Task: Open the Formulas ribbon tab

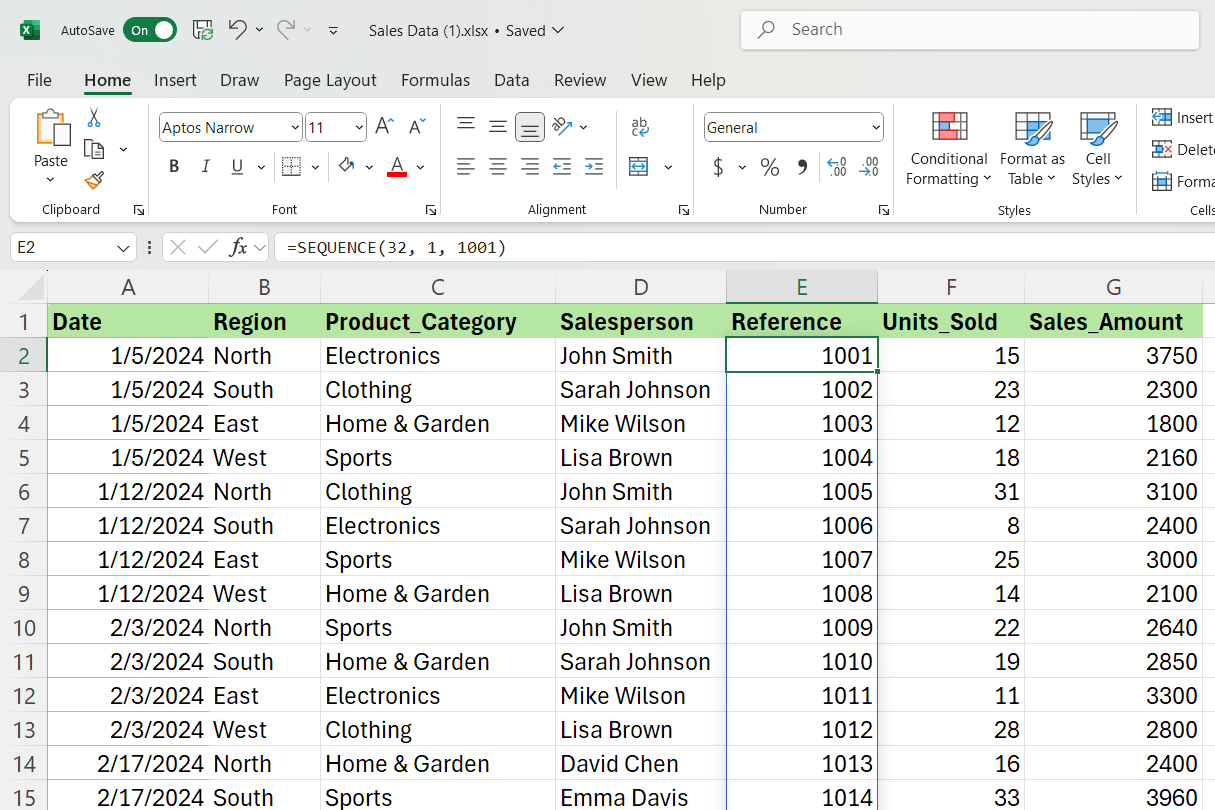Action: pos(435,80)
